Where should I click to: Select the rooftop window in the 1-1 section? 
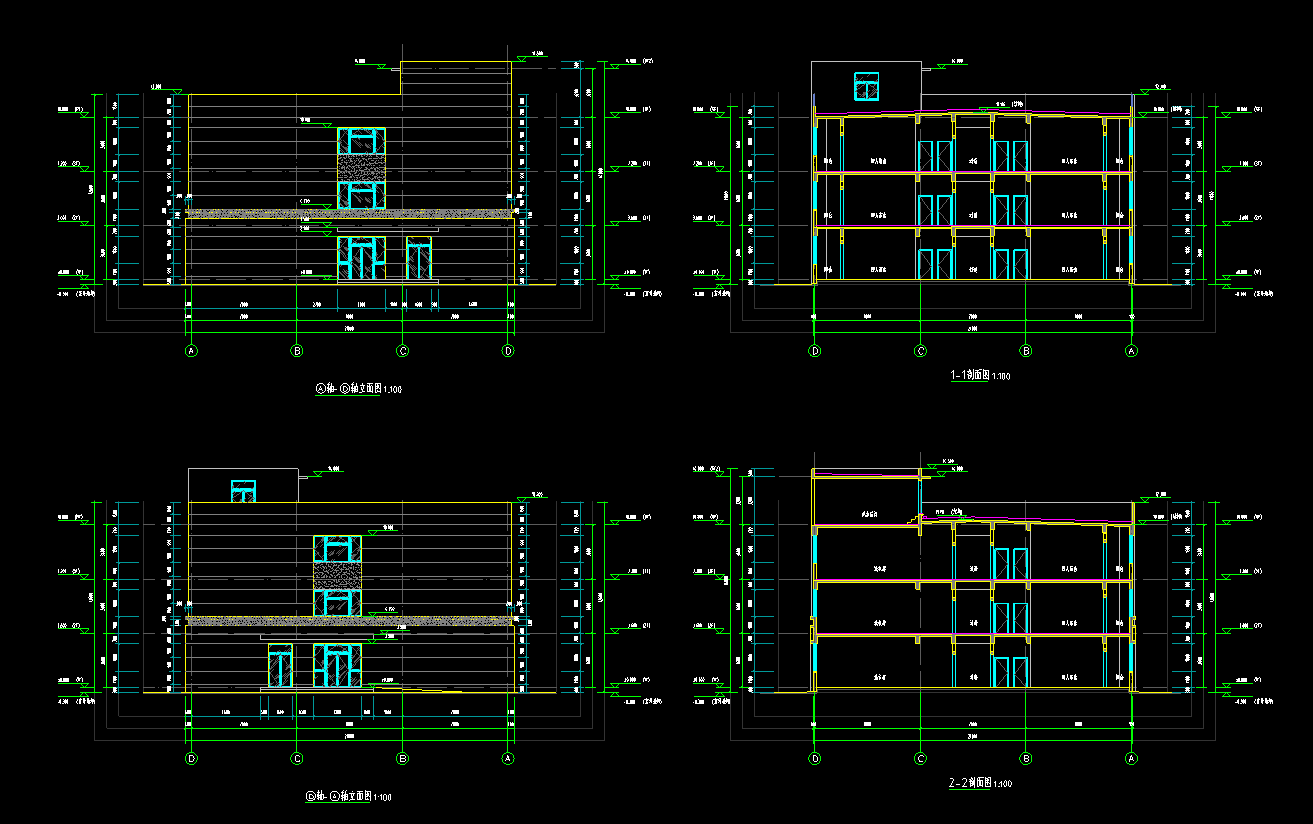(866, 86)
